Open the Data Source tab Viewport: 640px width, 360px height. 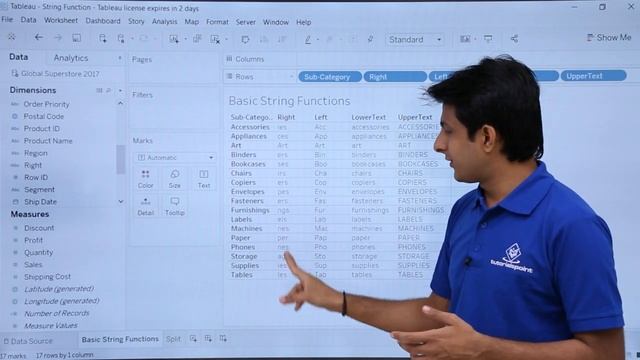pos(28,341)
